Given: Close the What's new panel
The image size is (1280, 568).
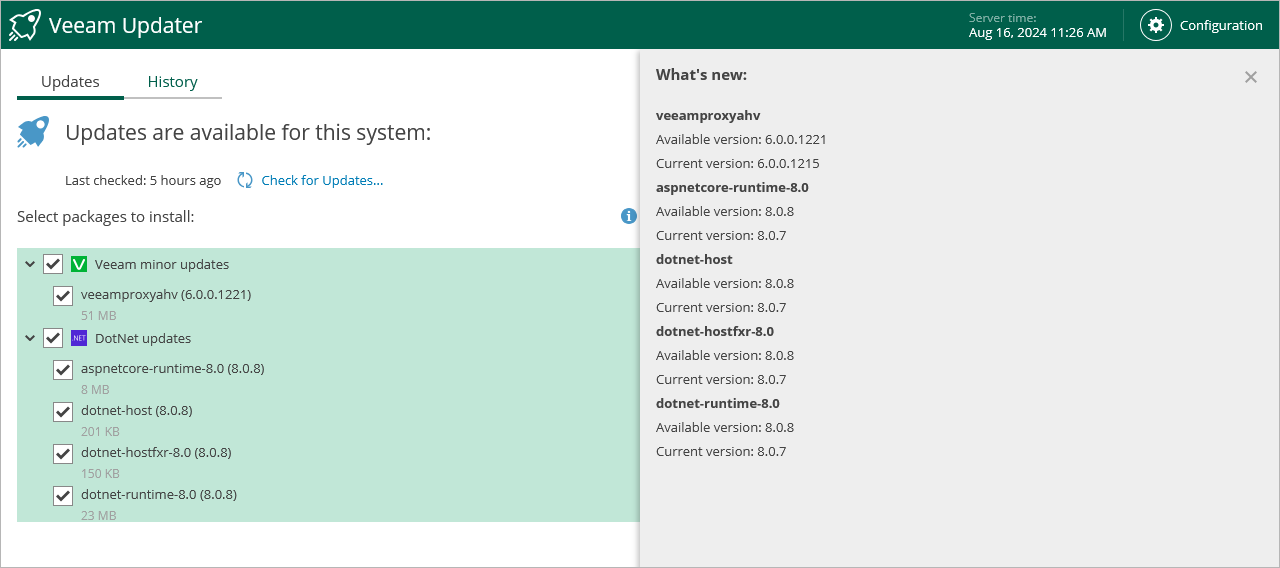Looking at the screenshot, I should pyautogui.click(x=1250, y=77).
